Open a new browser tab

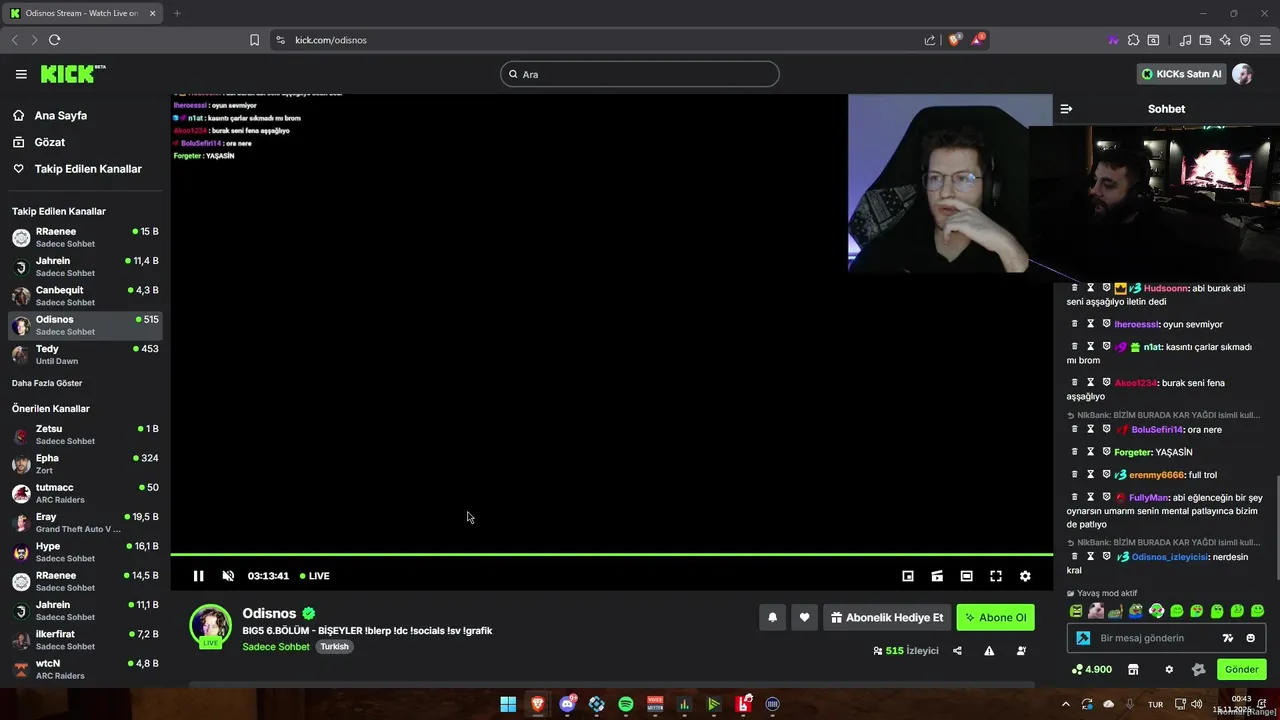pyautogui.click(x=177, y=13)
